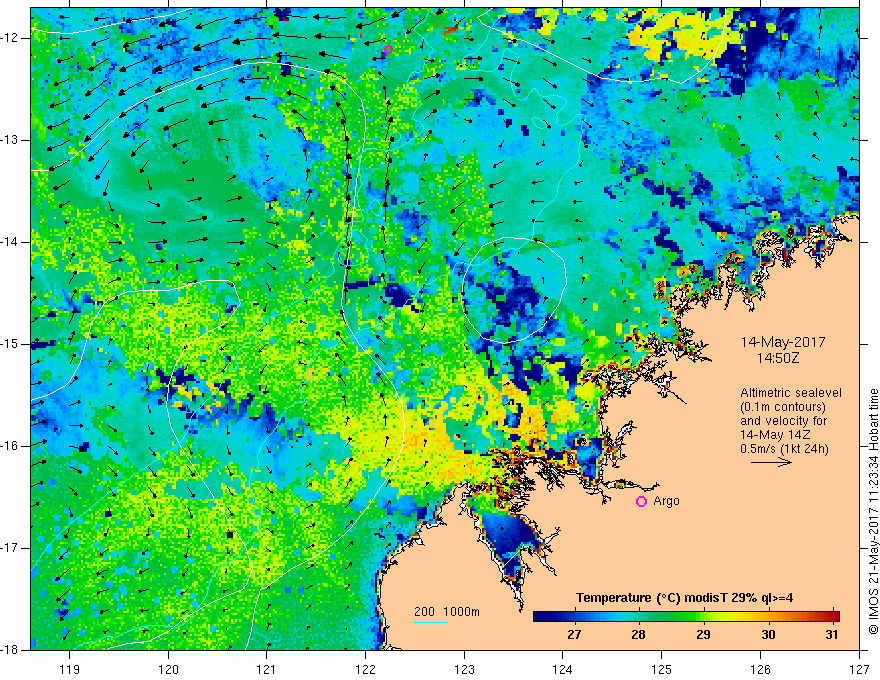Click longitude axis label 124
The height and width of the screenshot is (680, 880).
[x=563, y=669]
